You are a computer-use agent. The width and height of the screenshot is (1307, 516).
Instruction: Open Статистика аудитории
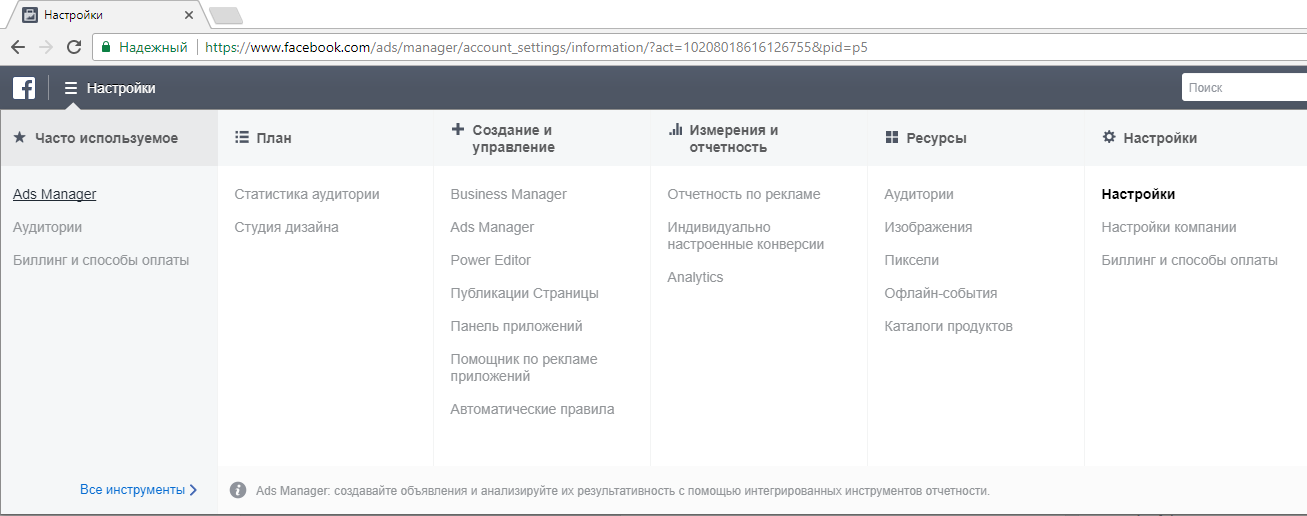(x=307, y=194)
